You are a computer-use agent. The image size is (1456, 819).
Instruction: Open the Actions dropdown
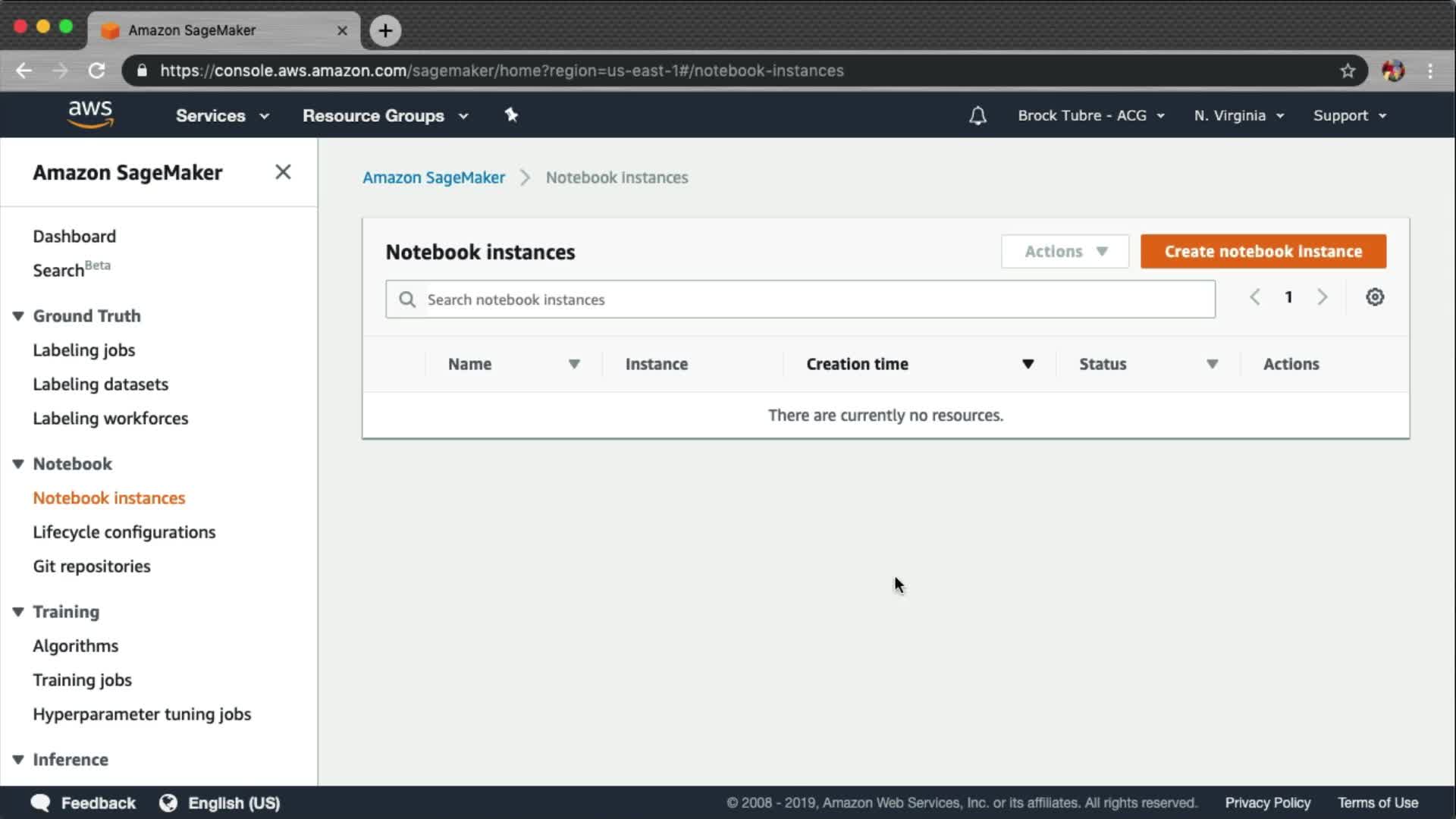pyautogui.click(x=1065, y=252)
